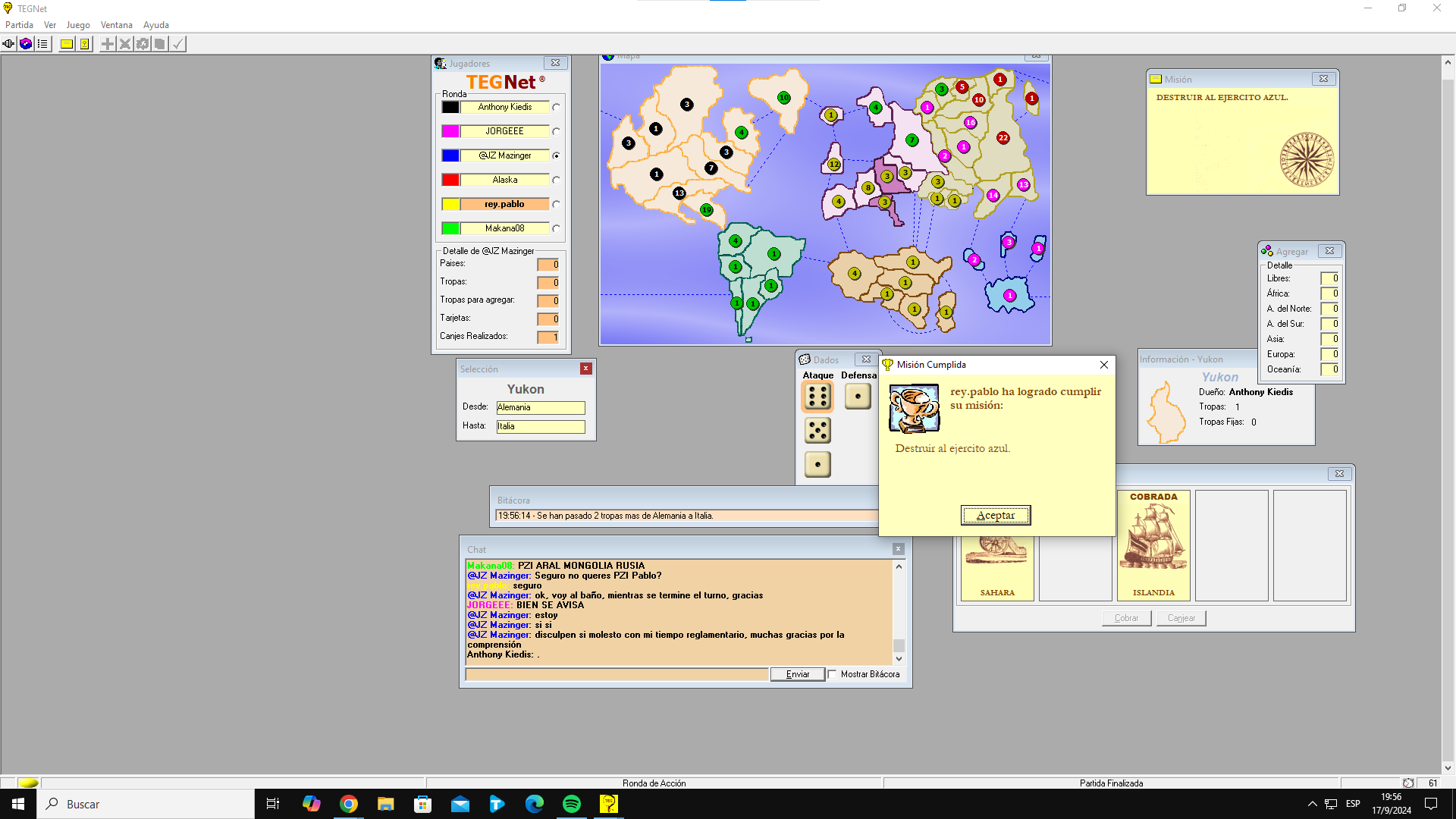Click the yellow color swatch for rey.pablo
The height and width of the screenshot is (819, 1456).
pos(450,204)
